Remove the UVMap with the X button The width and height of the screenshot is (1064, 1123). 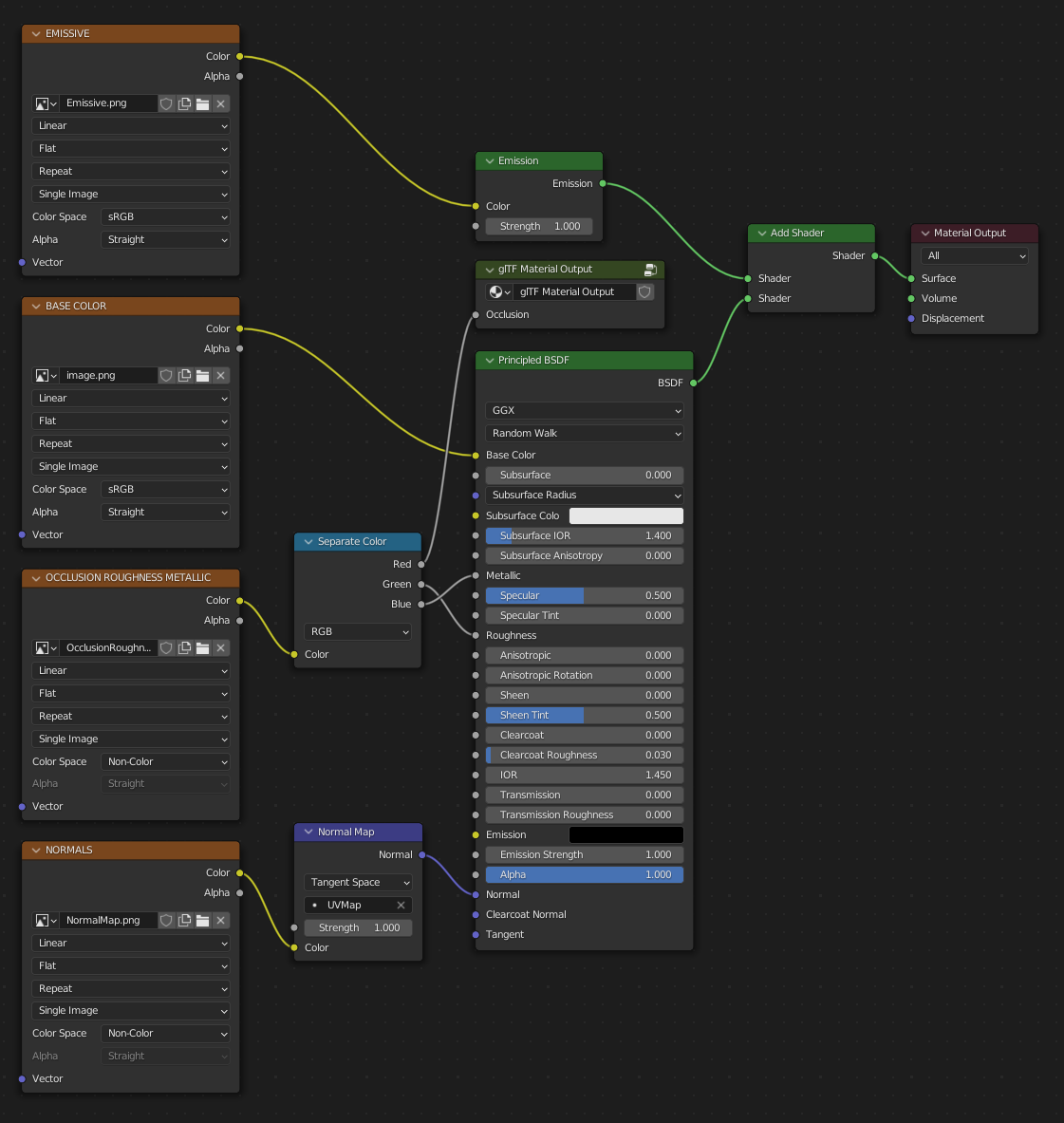(402, 905)
